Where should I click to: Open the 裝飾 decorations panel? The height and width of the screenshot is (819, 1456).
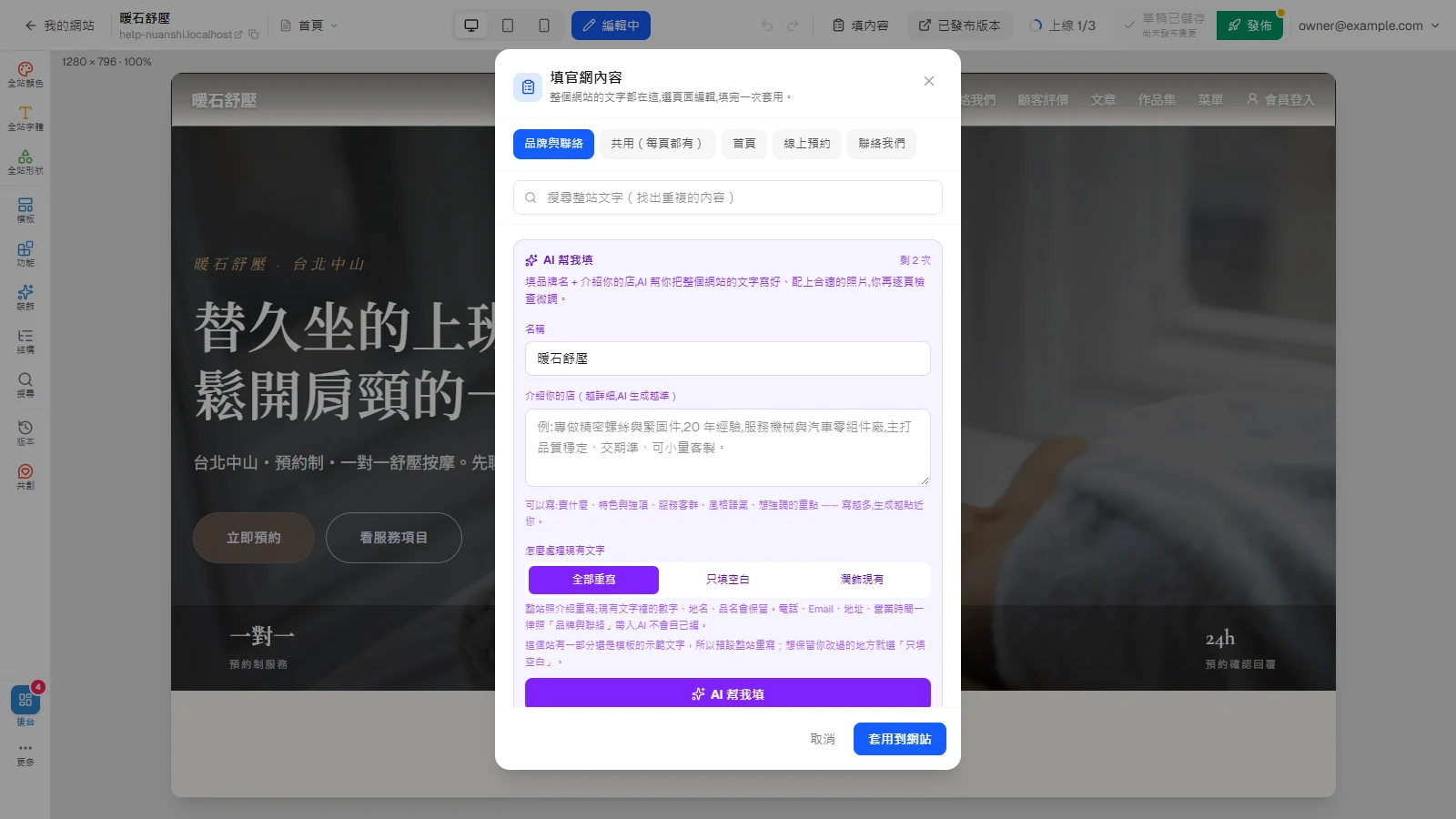coord(25,298)
